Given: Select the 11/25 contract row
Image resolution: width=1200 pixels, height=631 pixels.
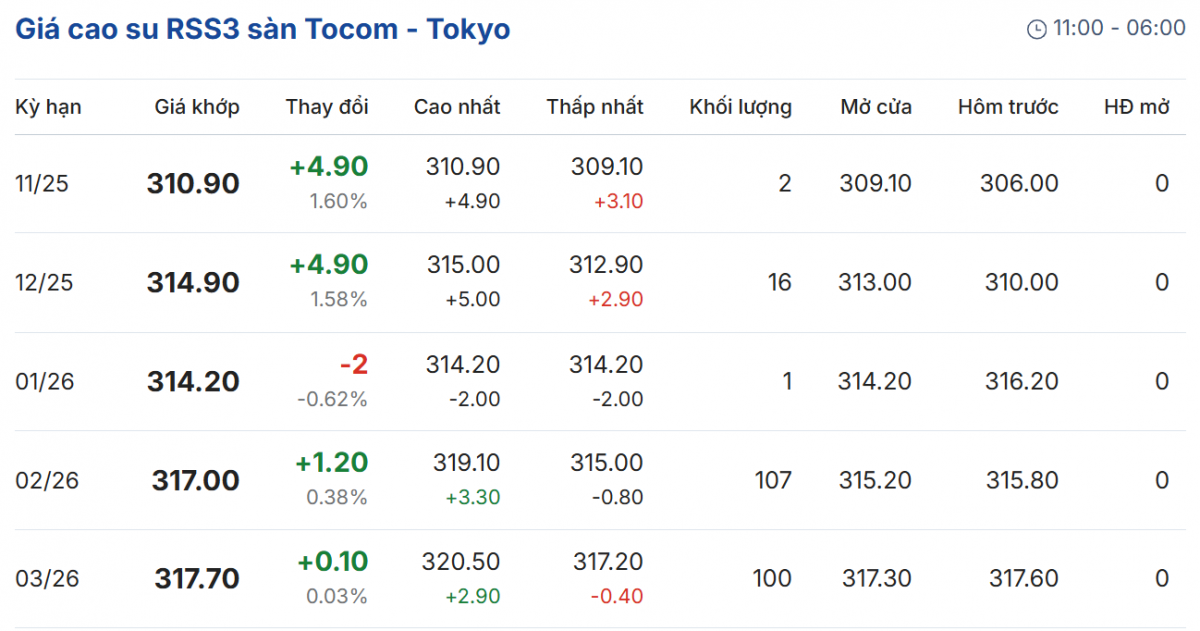Looking at the screenshot, I should coord(42,184).
